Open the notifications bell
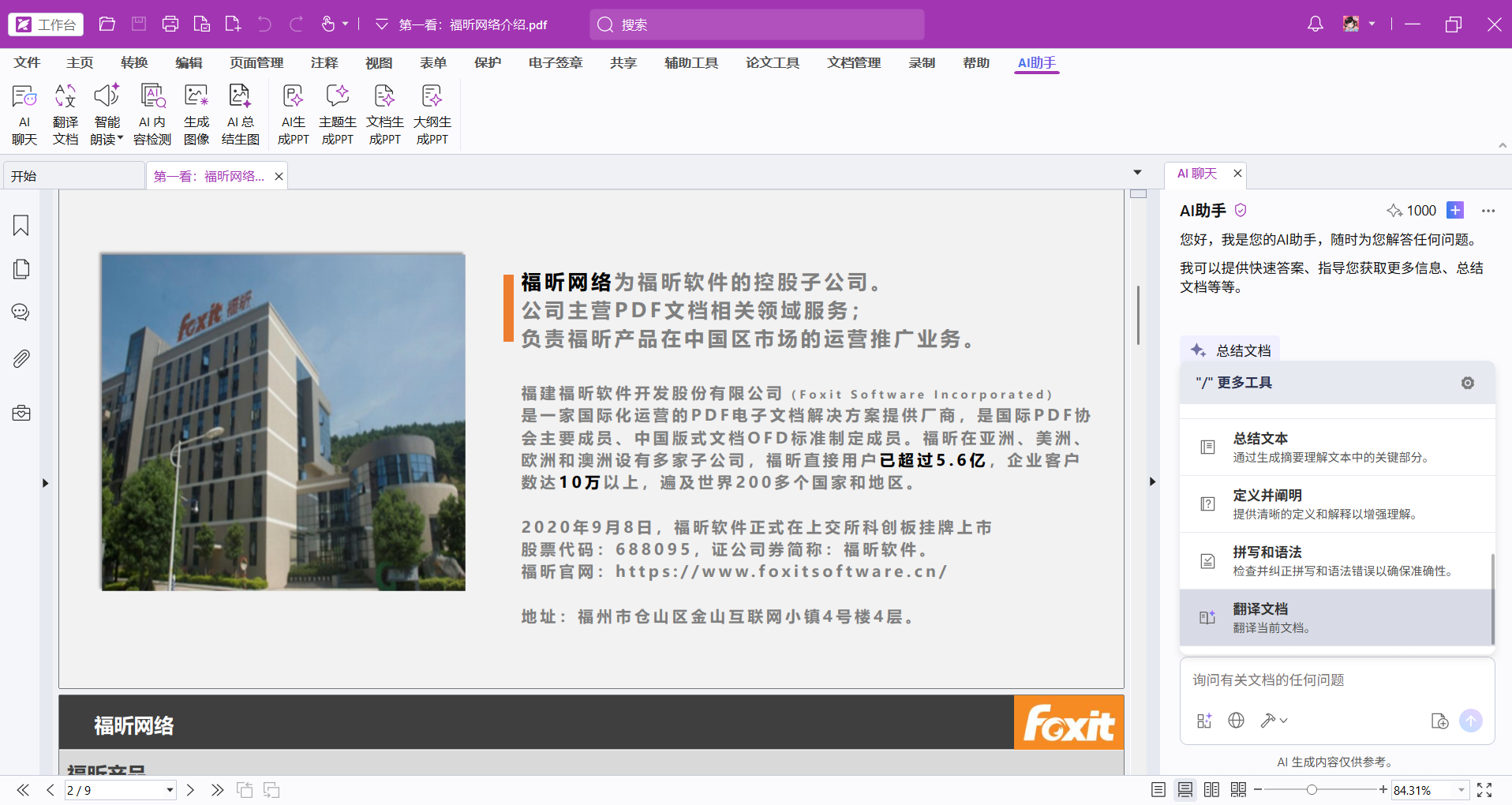 tap(1315, 24)
